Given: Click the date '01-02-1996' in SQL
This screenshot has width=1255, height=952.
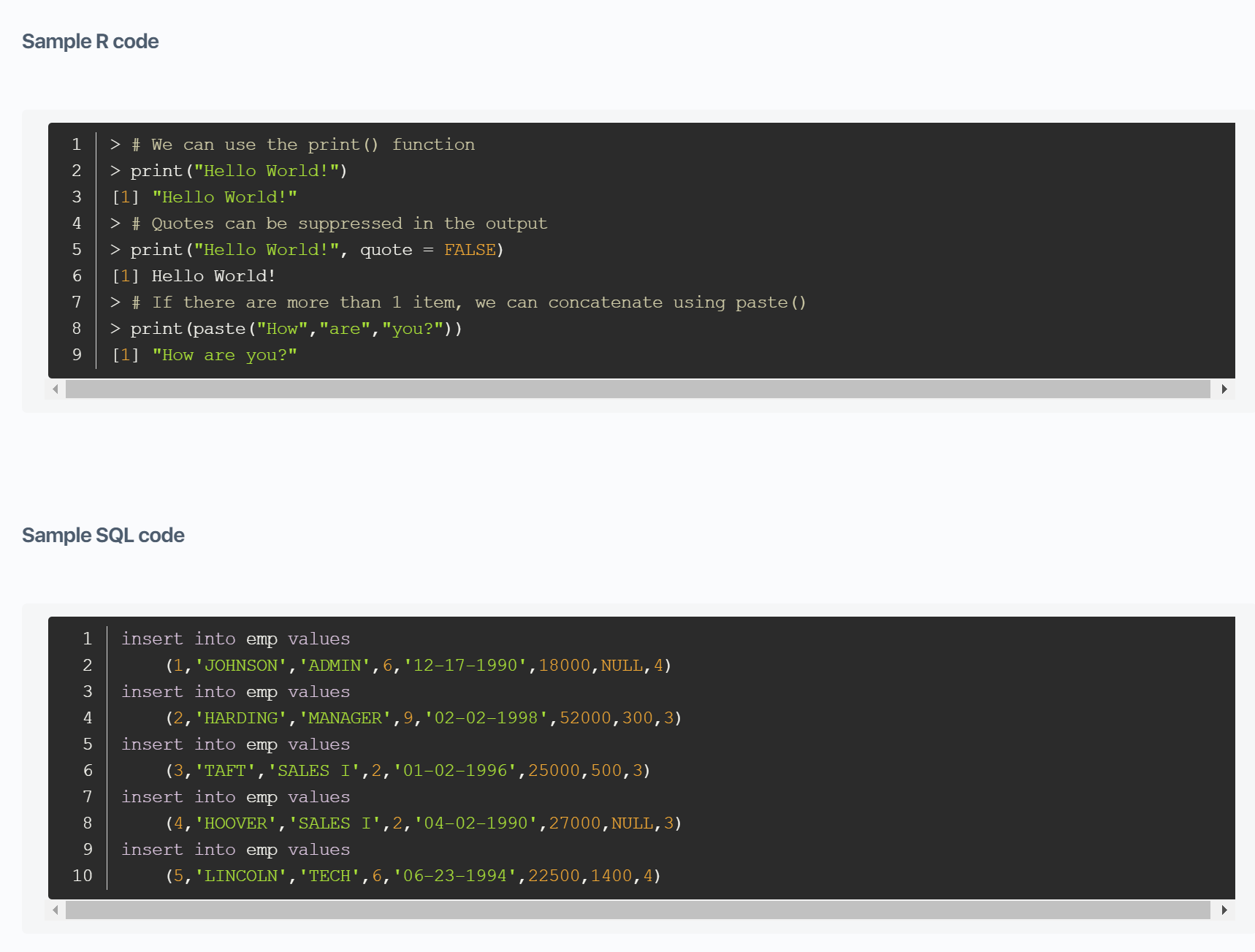Looking at the screenshot, I should pos(455,771).
